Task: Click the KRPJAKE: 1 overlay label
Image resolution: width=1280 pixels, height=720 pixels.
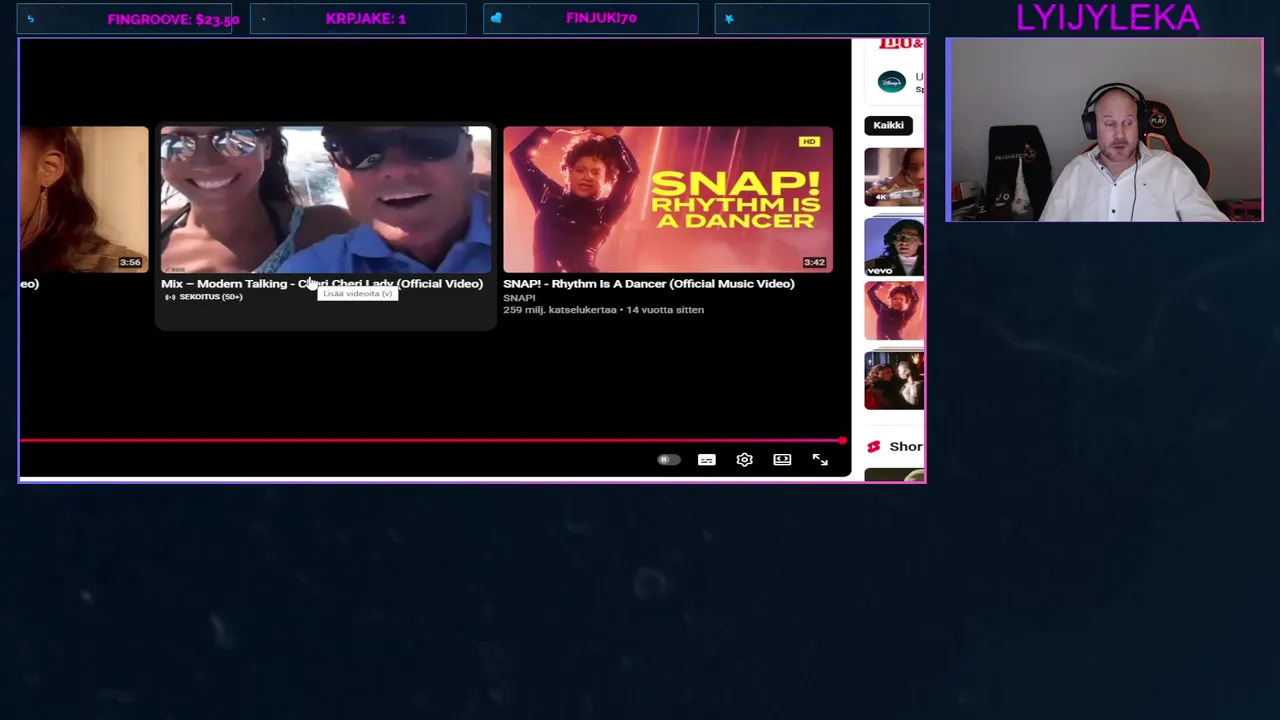Action: (x=365, y=18)
